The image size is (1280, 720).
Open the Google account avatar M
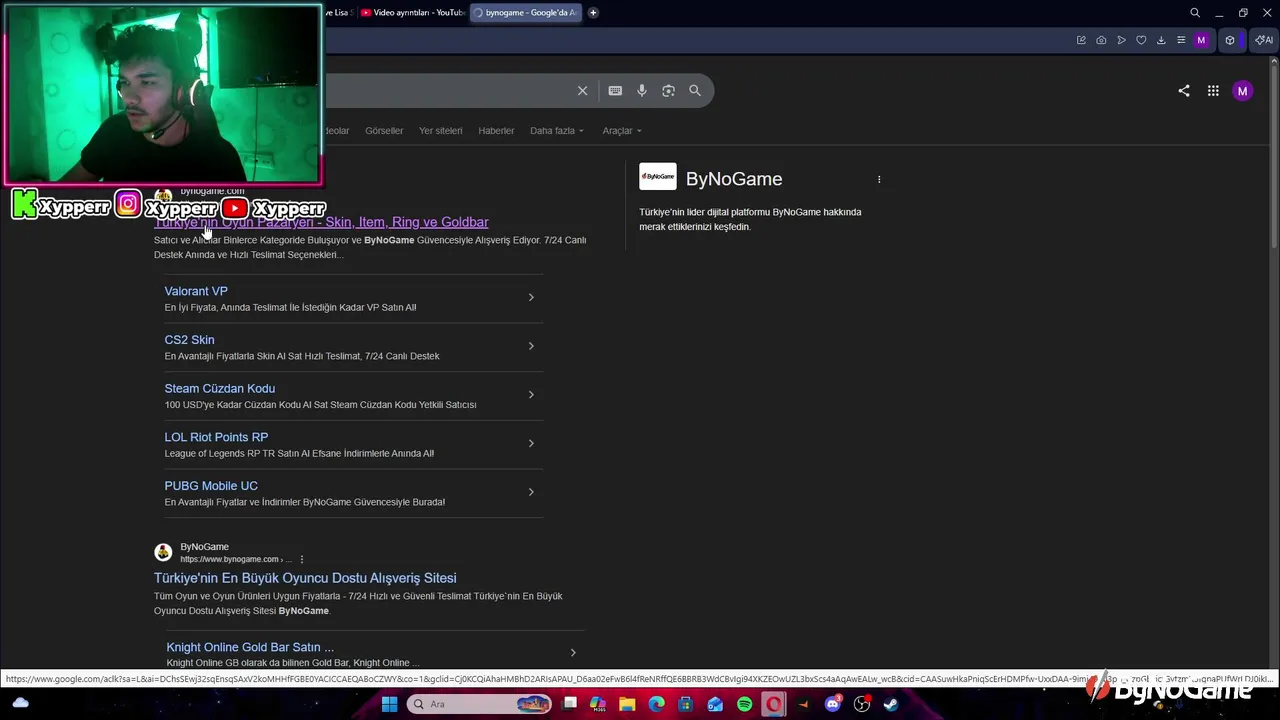pos(1242,91)
